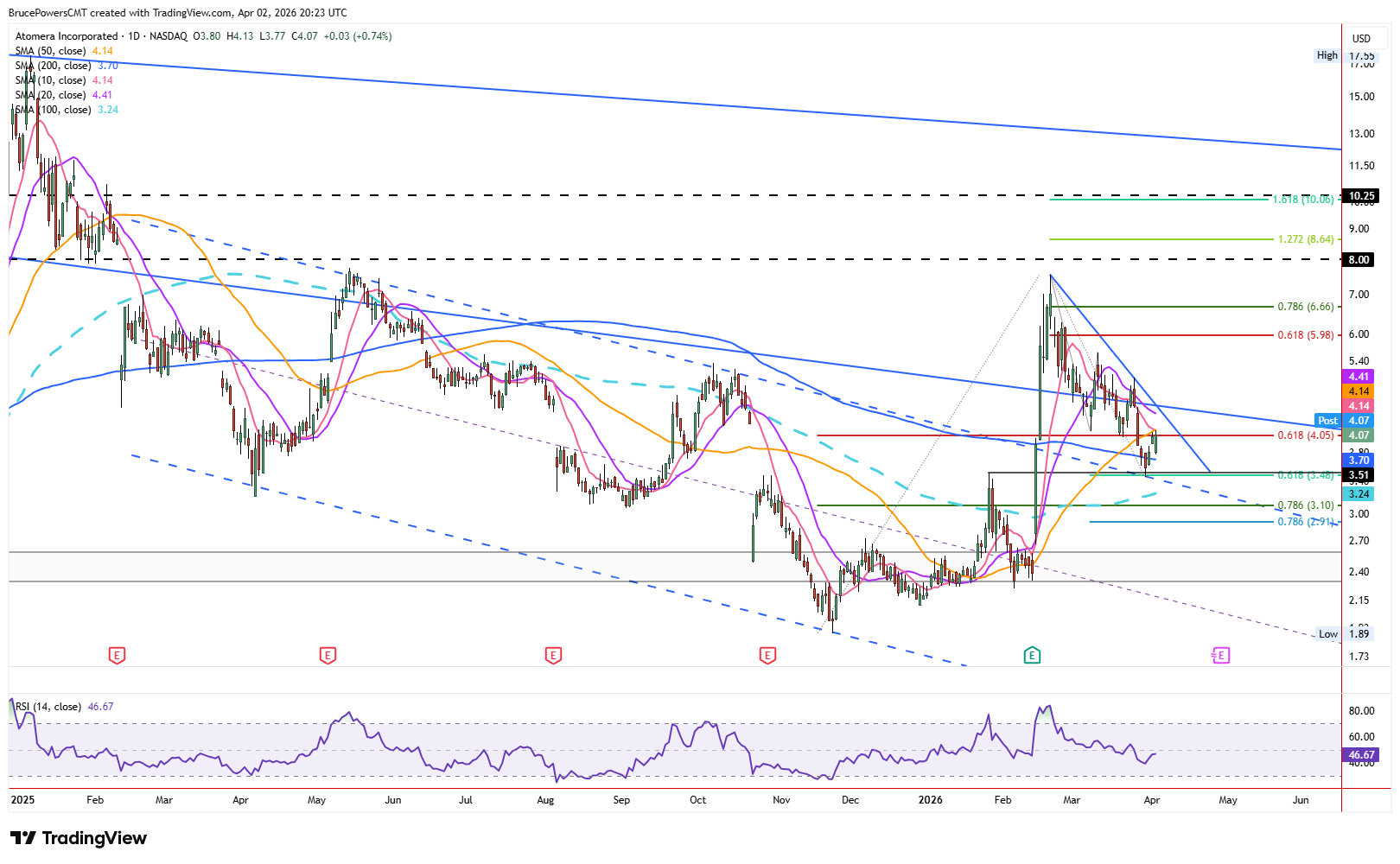Click the red earnings marker below February 2025
Screen dimensions: 1400x864
pos(118,656)
